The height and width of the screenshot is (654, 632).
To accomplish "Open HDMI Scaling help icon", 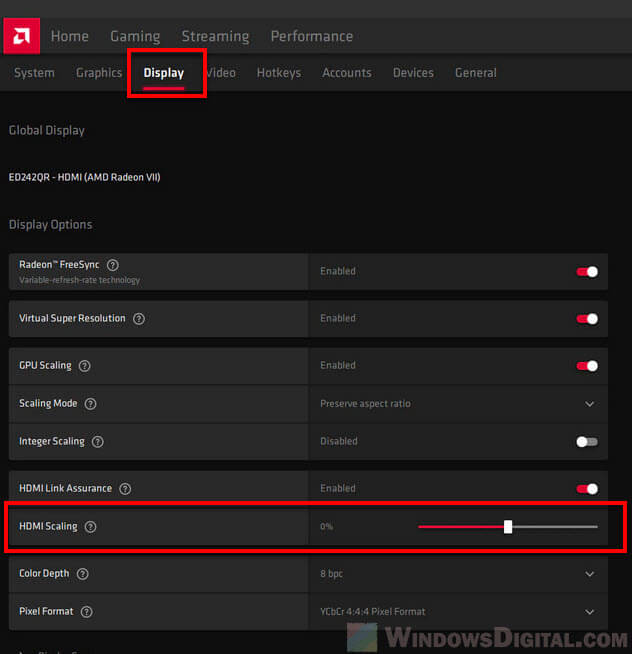I will (x=91, y=527).
